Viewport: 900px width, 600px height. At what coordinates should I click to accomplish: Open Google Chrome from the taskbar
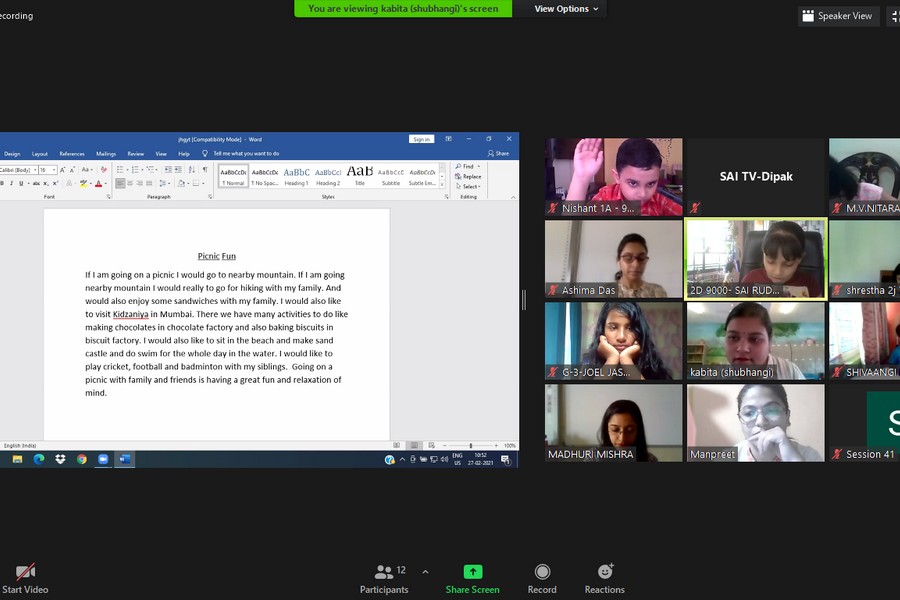coord(82,459)
